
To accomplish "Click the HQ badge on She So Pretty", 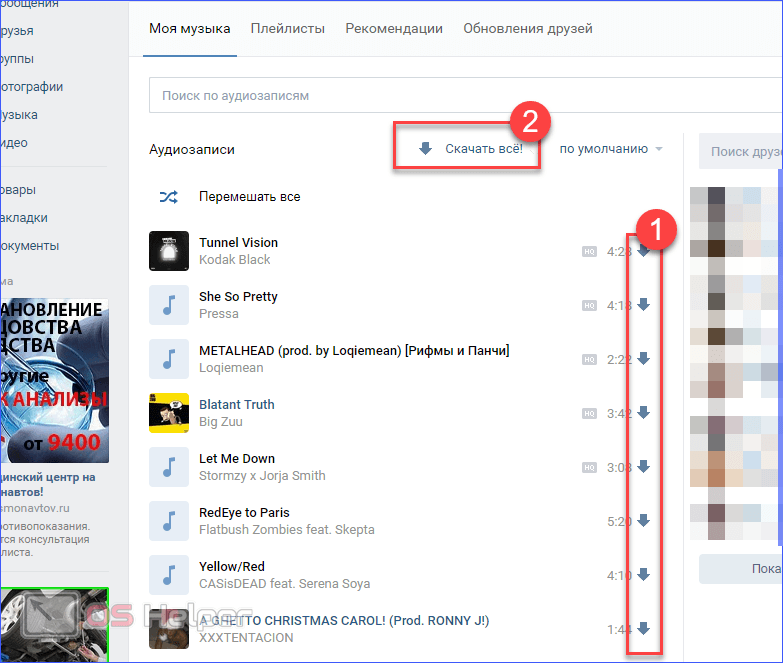I will pos(589,306).
